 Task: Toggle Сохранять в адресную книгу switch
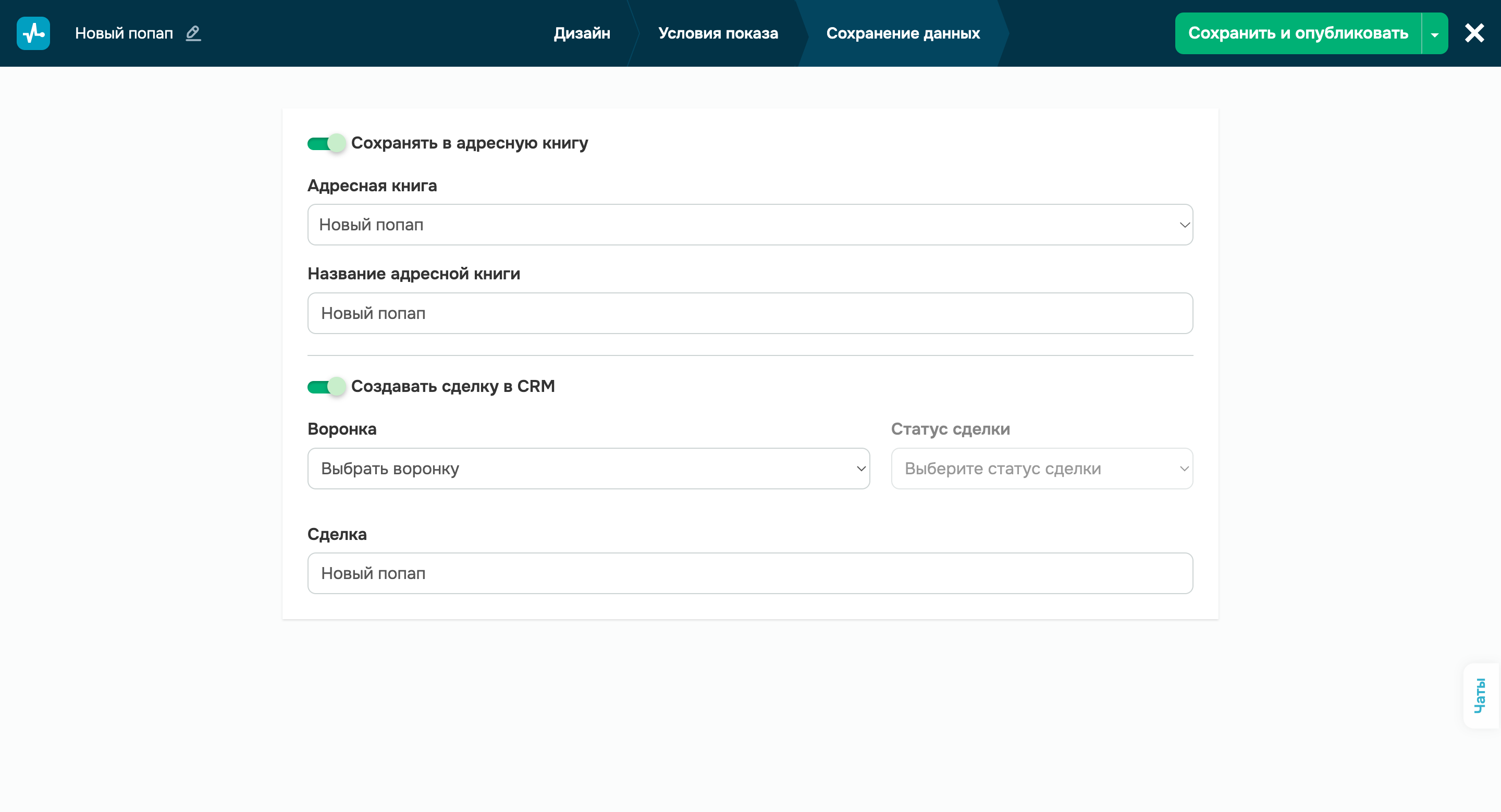326,143
